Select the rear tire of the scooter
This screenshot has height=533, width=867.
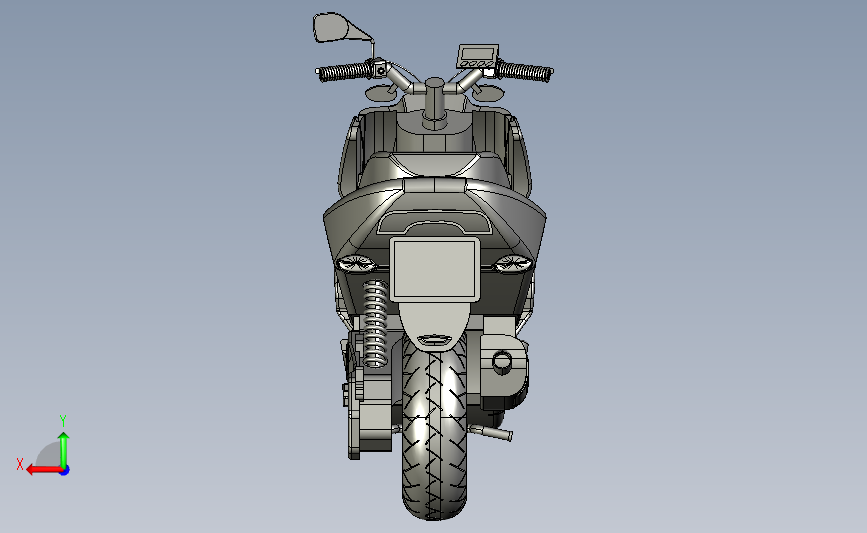coord(435,429)
